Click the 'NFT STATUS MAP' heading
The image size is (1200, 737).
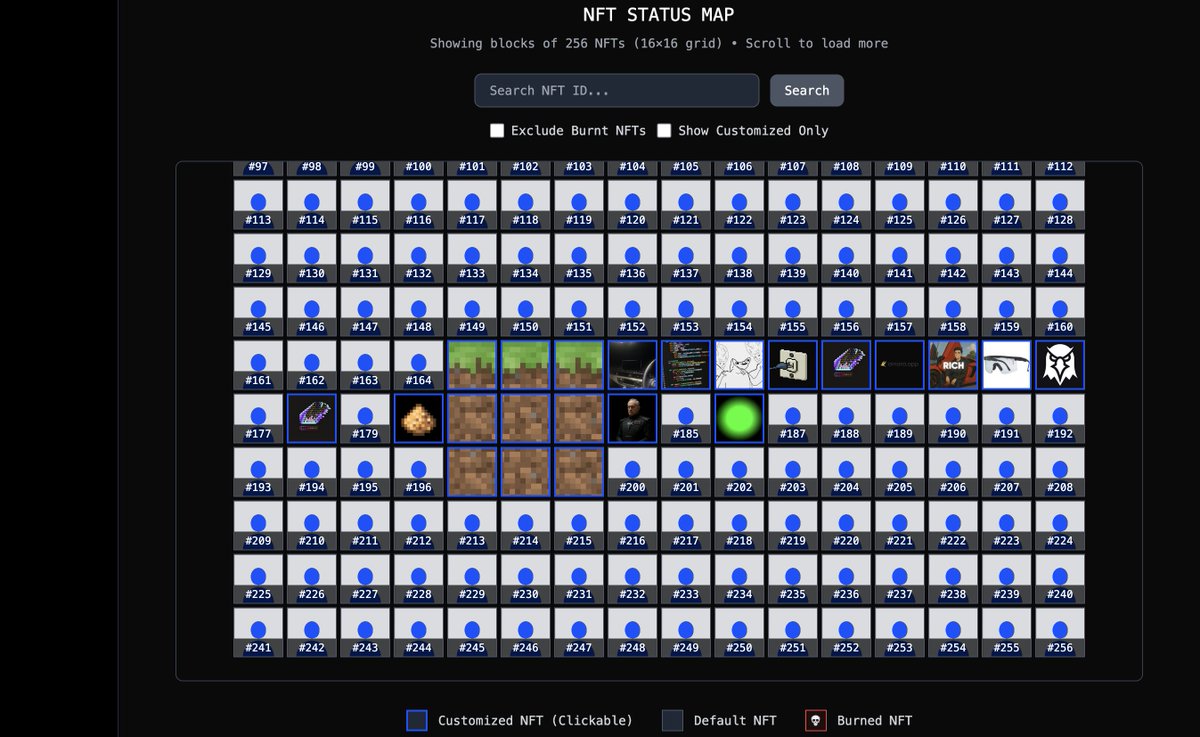(659, 15)
